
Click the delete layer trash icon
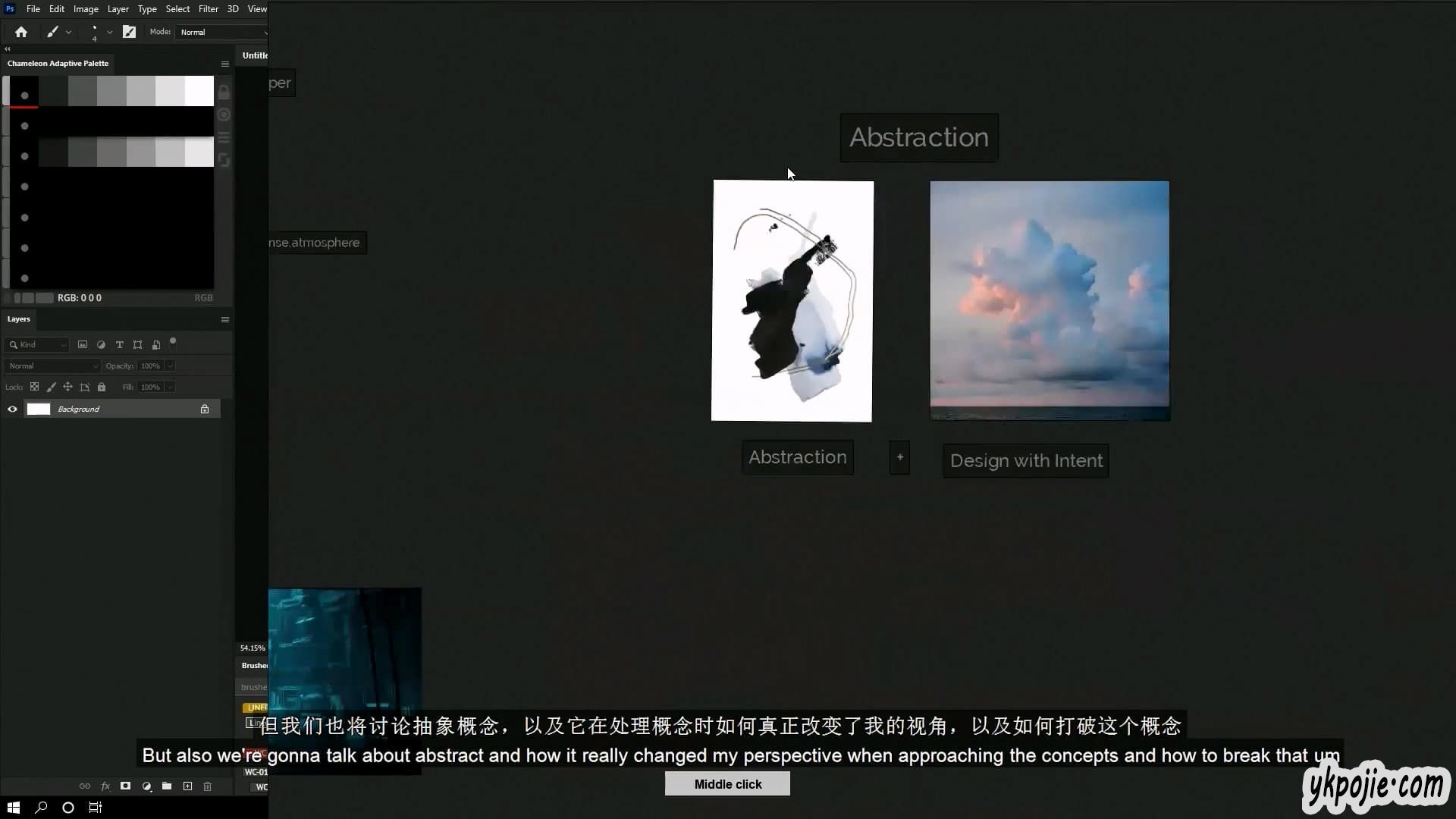208,786
